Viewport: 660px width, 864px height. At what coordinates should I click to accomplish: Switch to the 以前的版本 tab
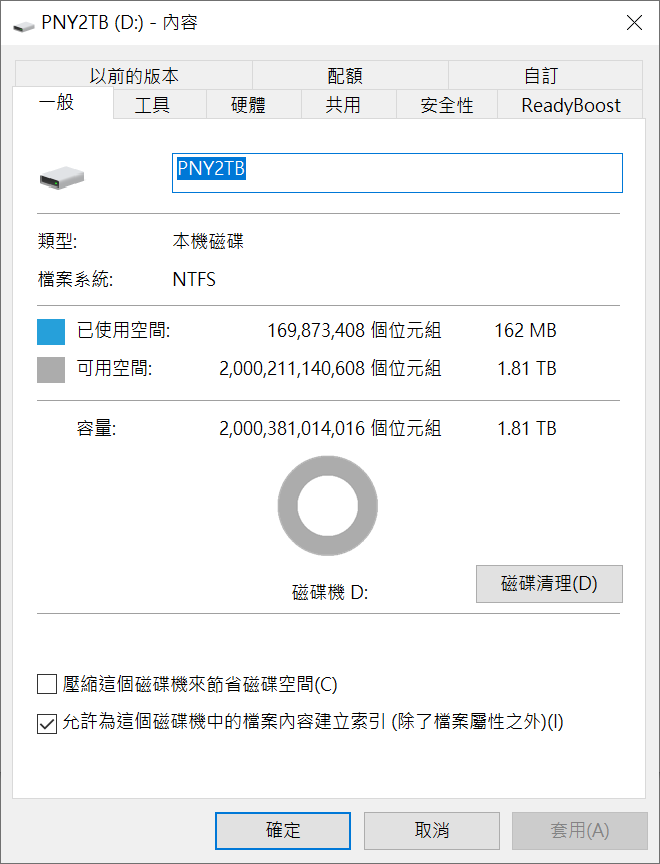tap(134, 76)
